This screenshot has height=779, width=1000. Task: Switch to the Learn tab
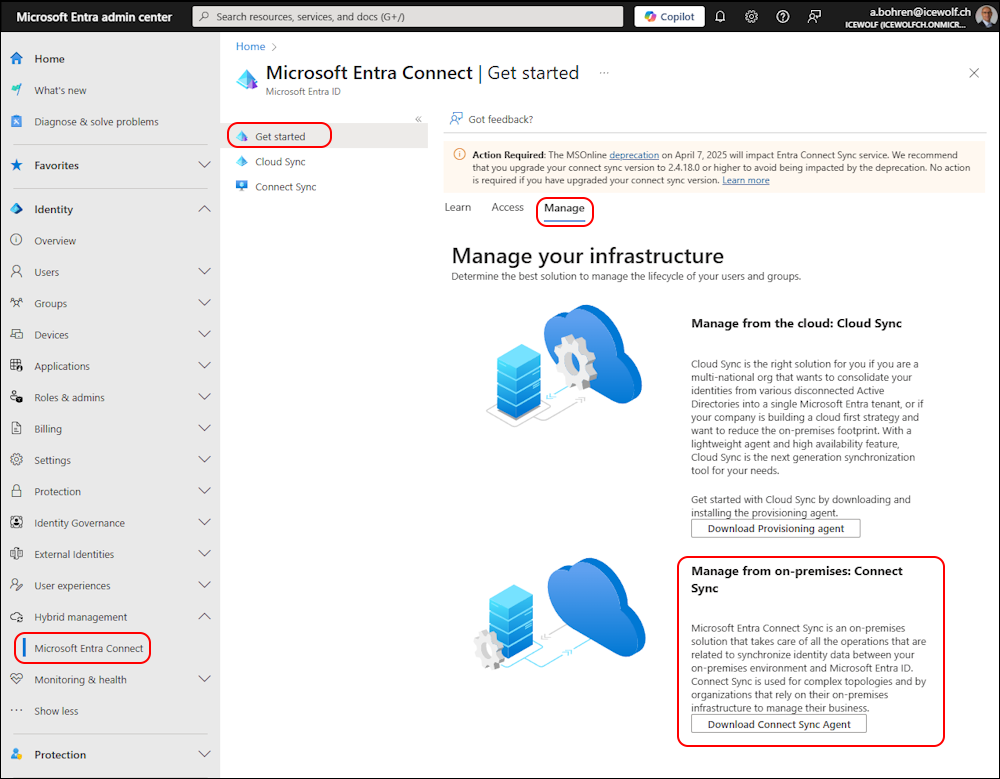coord(458,207)
